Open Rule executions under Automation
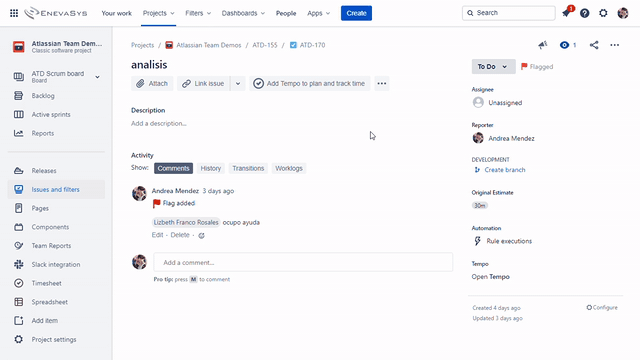 click(509, 241)
